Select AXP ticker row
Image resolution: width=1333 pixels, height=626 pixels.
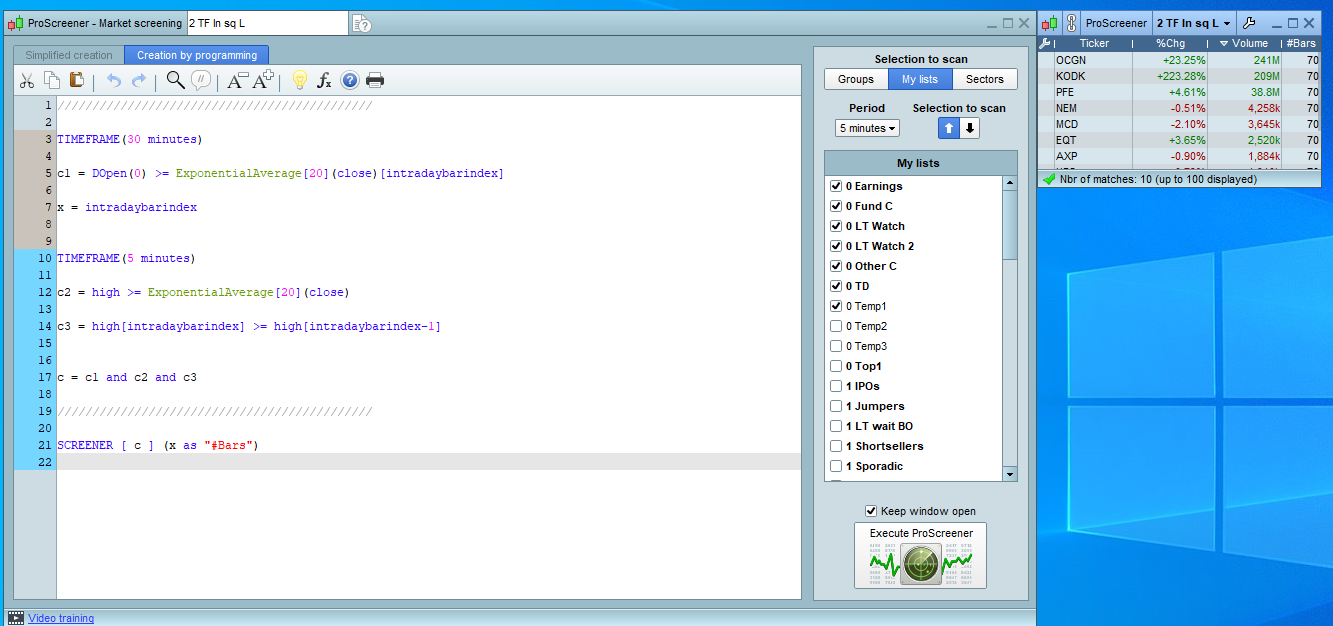pos(1181,156)
